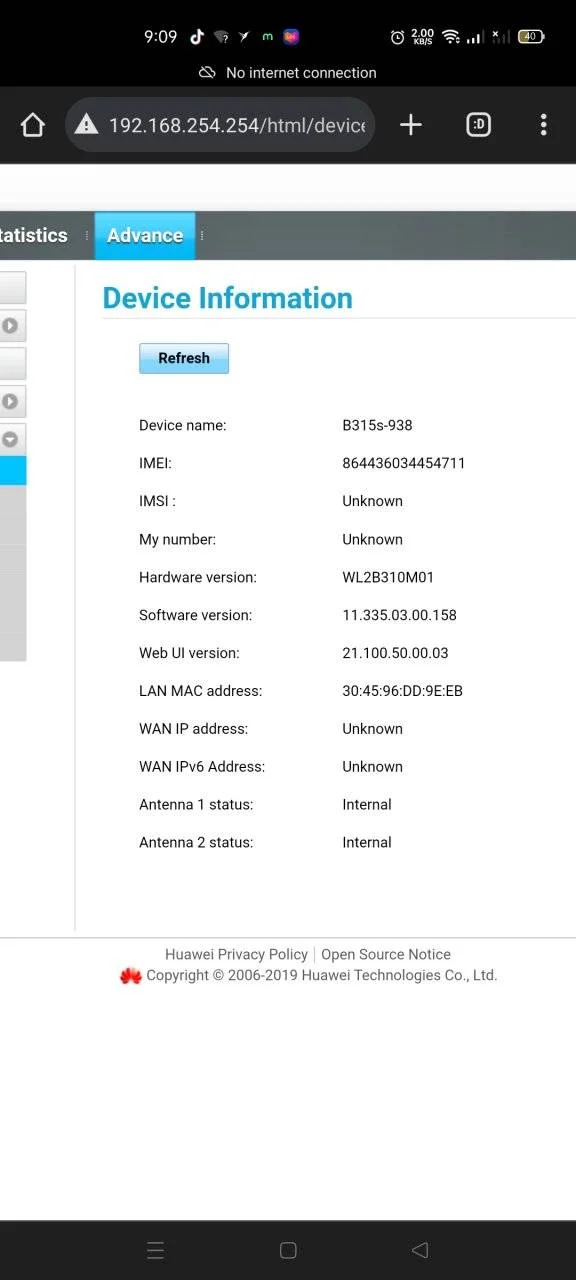Select hardware version WL2B310M01

[388, 577]
